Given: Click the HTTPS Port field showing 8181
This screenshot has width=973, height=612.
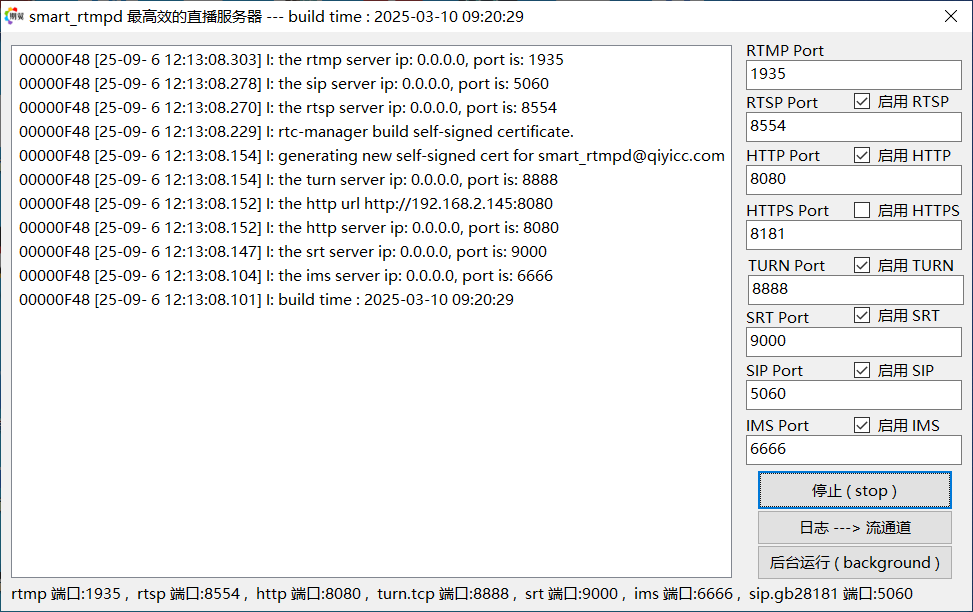Looking at the screenshot, I should pos(854,235).
